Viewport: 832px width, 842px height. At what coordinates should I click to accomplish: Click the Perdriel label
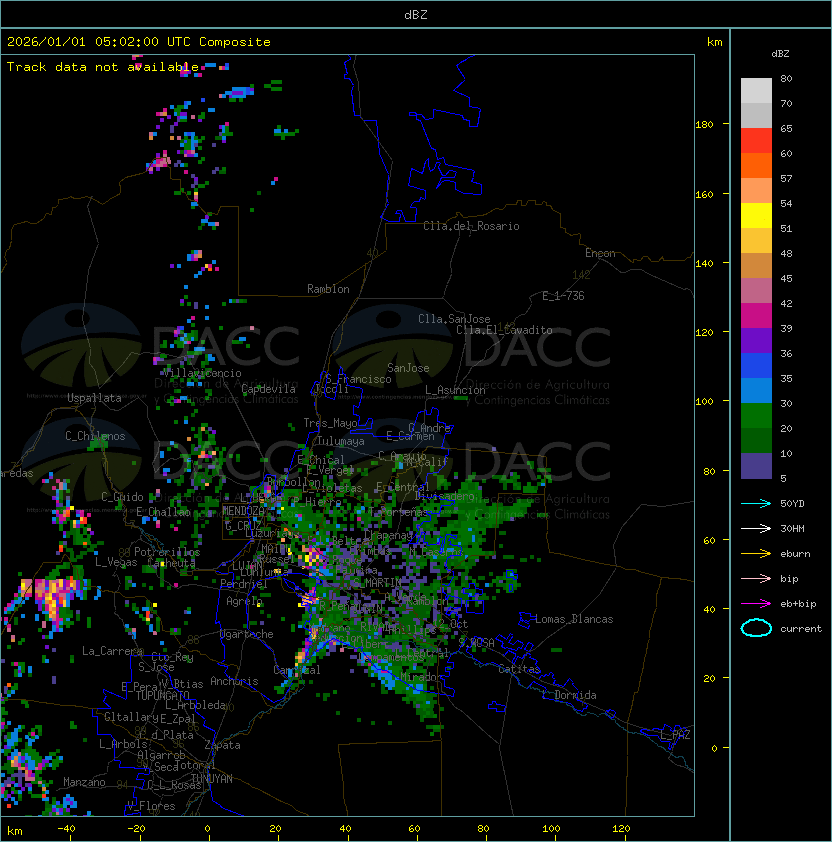click(243, 583)
